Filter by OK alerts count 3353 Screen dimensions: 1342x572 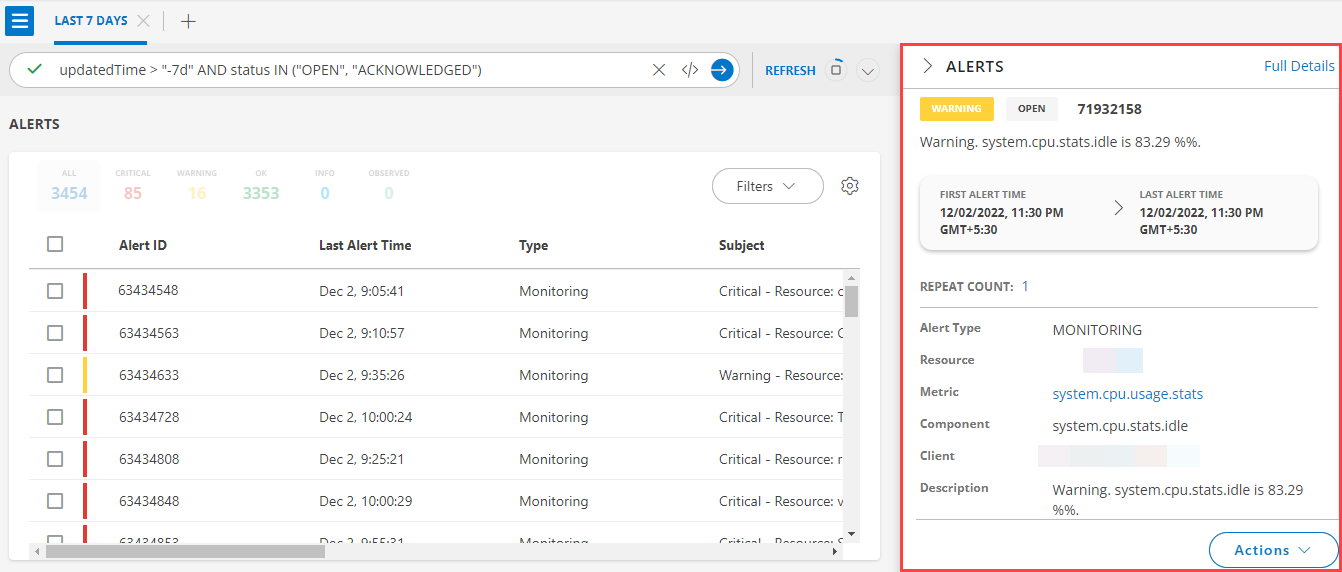click(x=261, y=186)
